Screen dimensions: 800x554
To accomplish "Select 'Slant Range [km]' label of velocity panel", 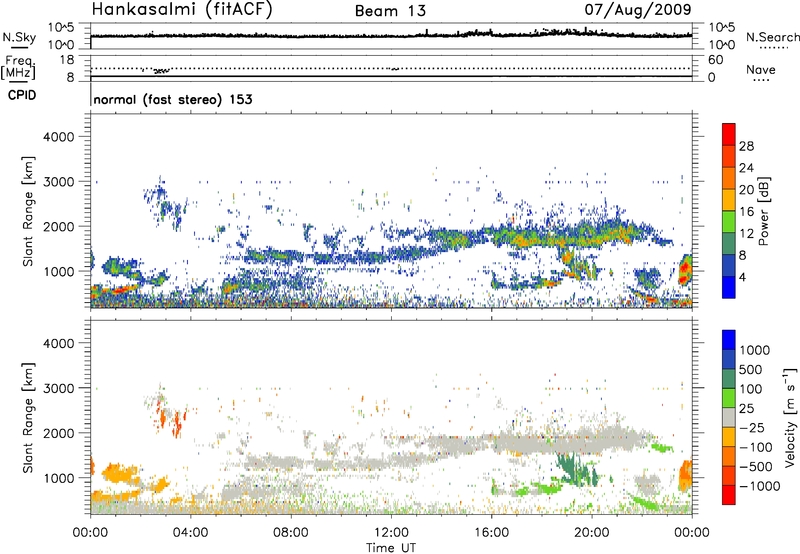I will pos(28,417).
